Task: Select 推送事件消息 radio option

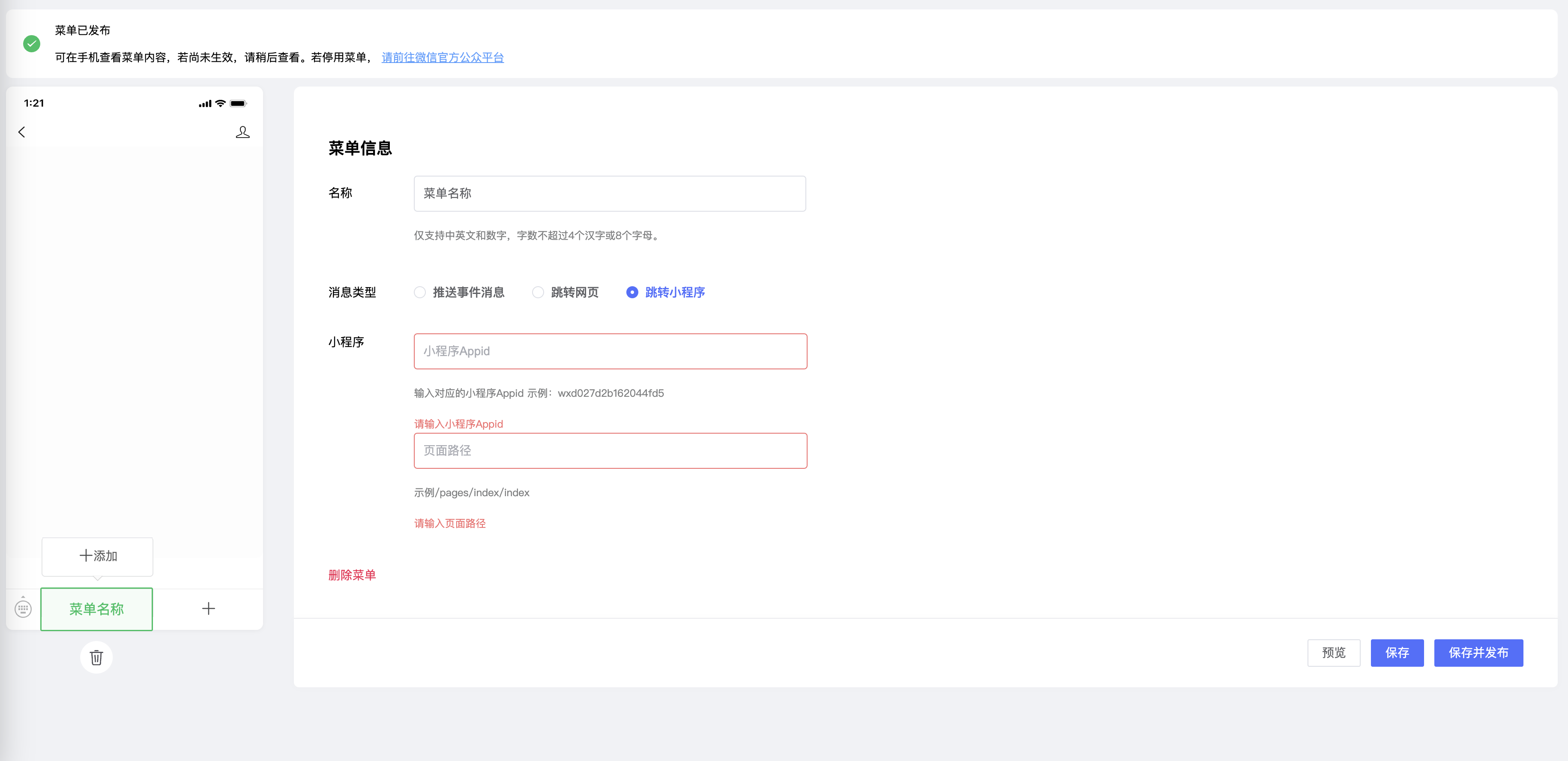Action: [x=420, y=292]
